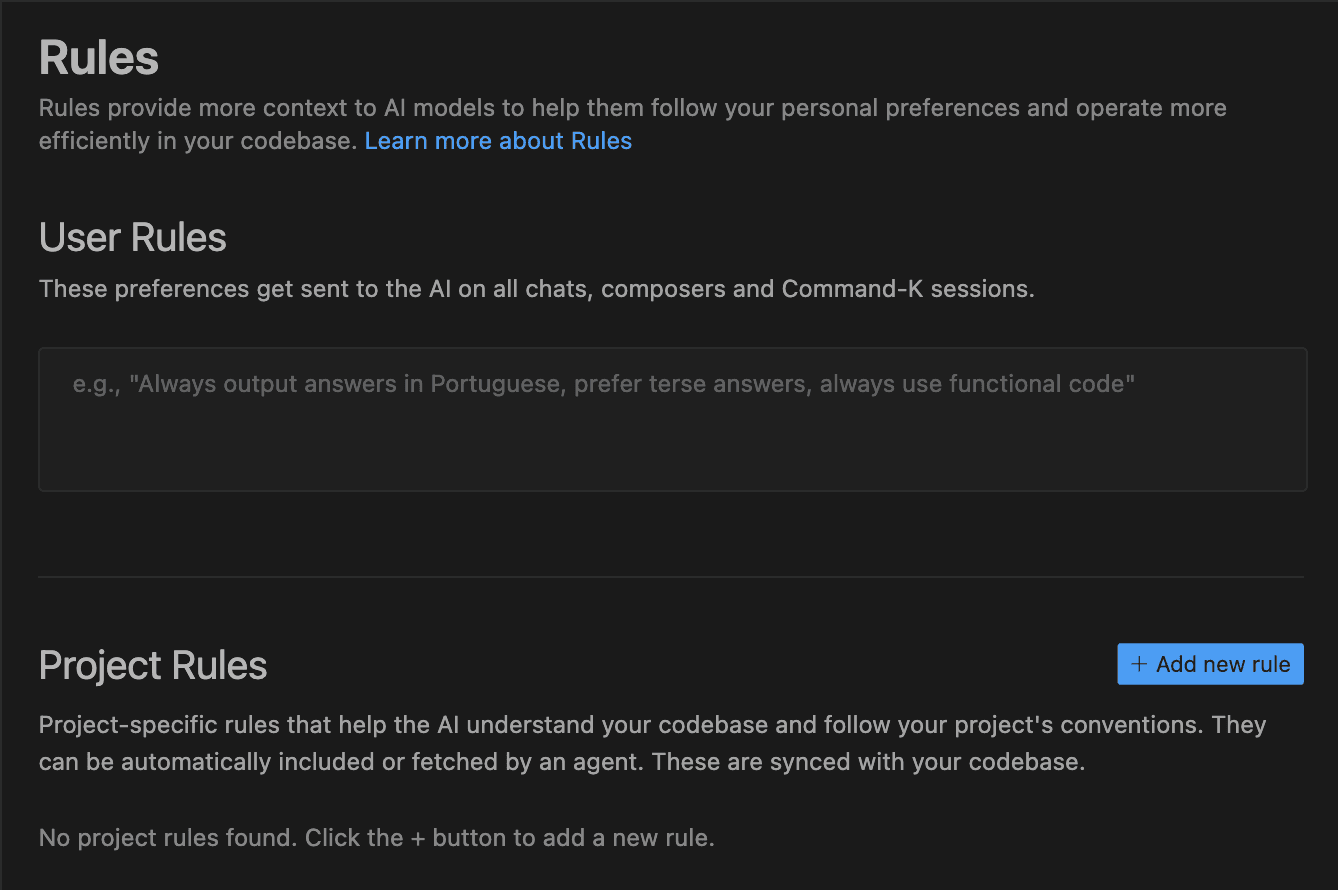
Task: Click the User Rules section heading
Action: pyautogui.click(x=132, y=237)
